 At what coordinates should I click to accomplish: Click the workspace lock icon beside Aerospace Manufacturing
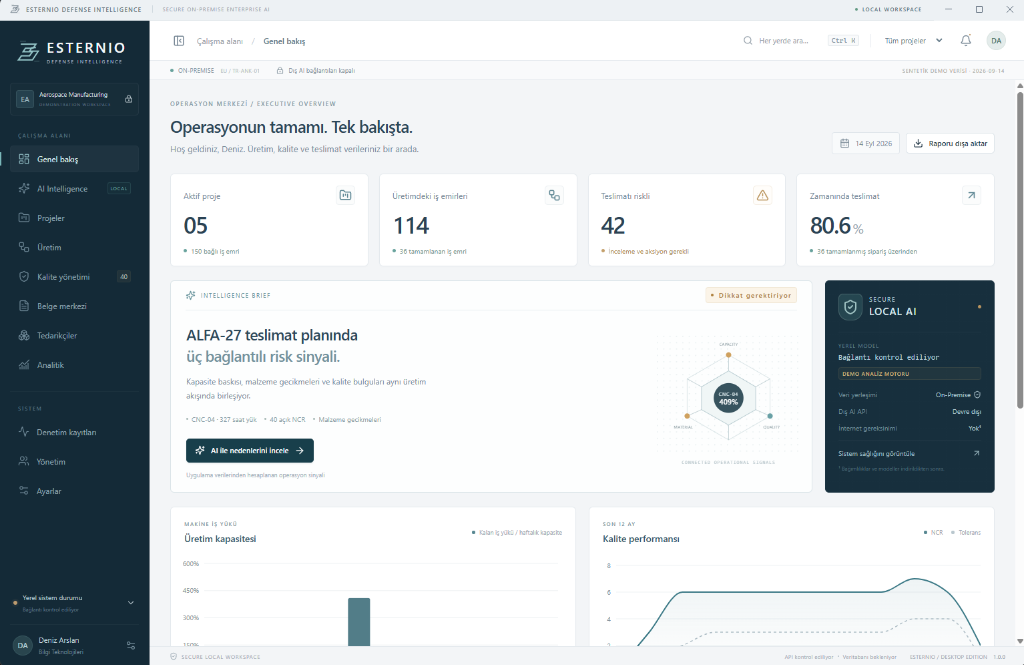click(129, 99)
